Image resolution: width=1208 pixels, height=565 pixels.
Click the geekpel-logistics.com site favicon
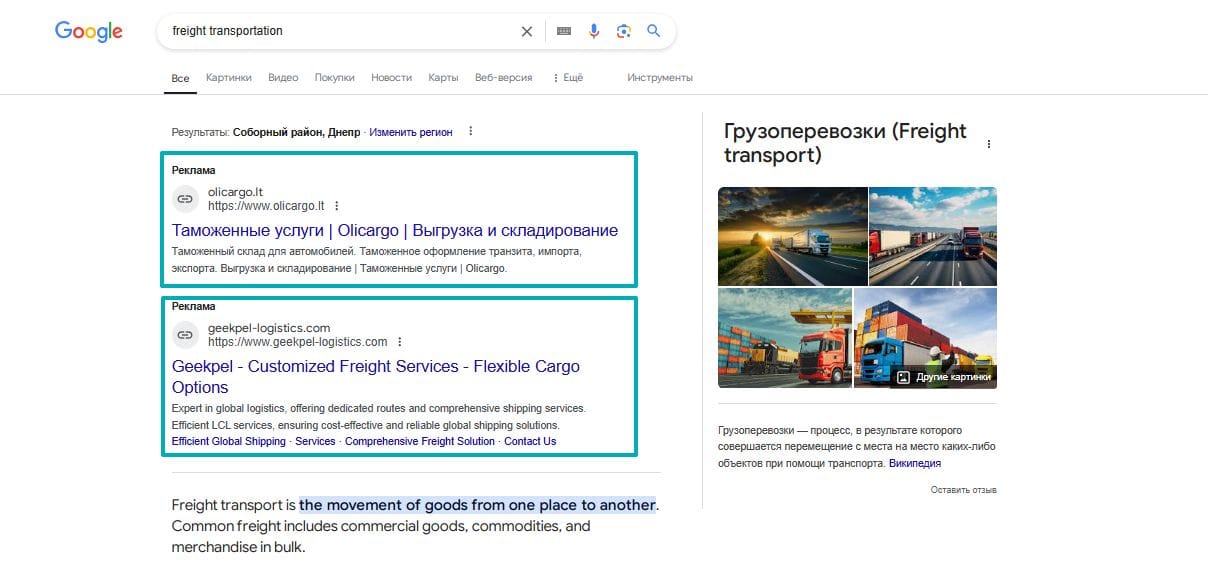pos(185,335)
